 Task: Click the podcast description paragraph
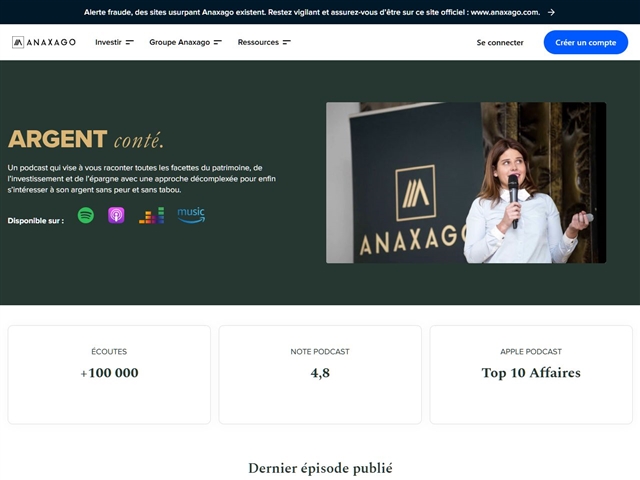pyautogui.click(x=142, y=179)
